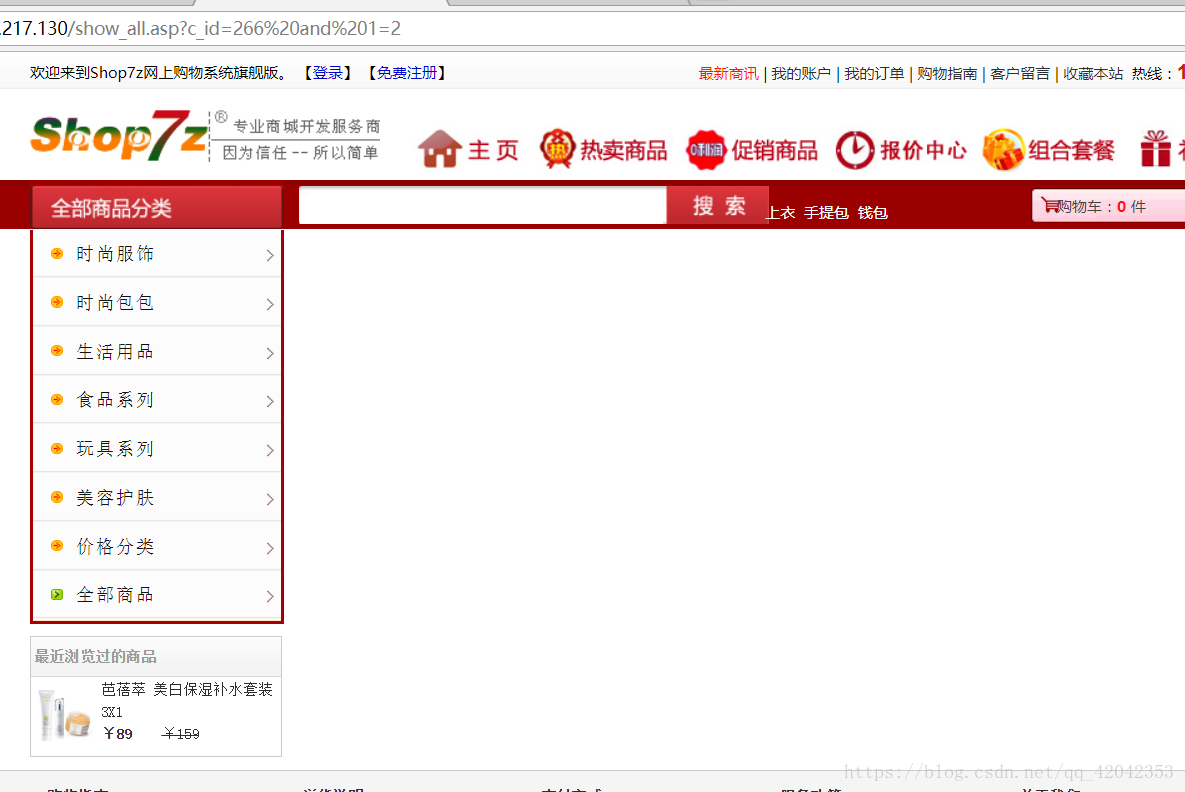Image resolution: width=1185 pixels, height=792 pixels.
Task: Expand the 全部商品 category chevron
Action: (270, 596)
